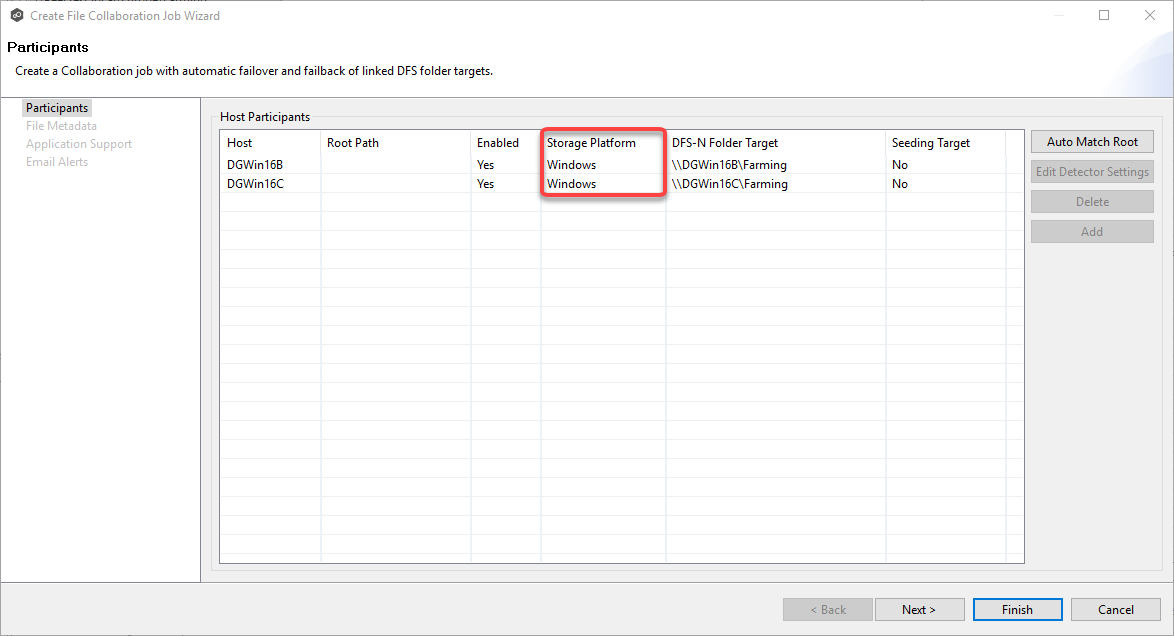Image resolution: width=1174 pixels, height=636 pixels.
Task: Click the Next button
Action: pos(919,609)
